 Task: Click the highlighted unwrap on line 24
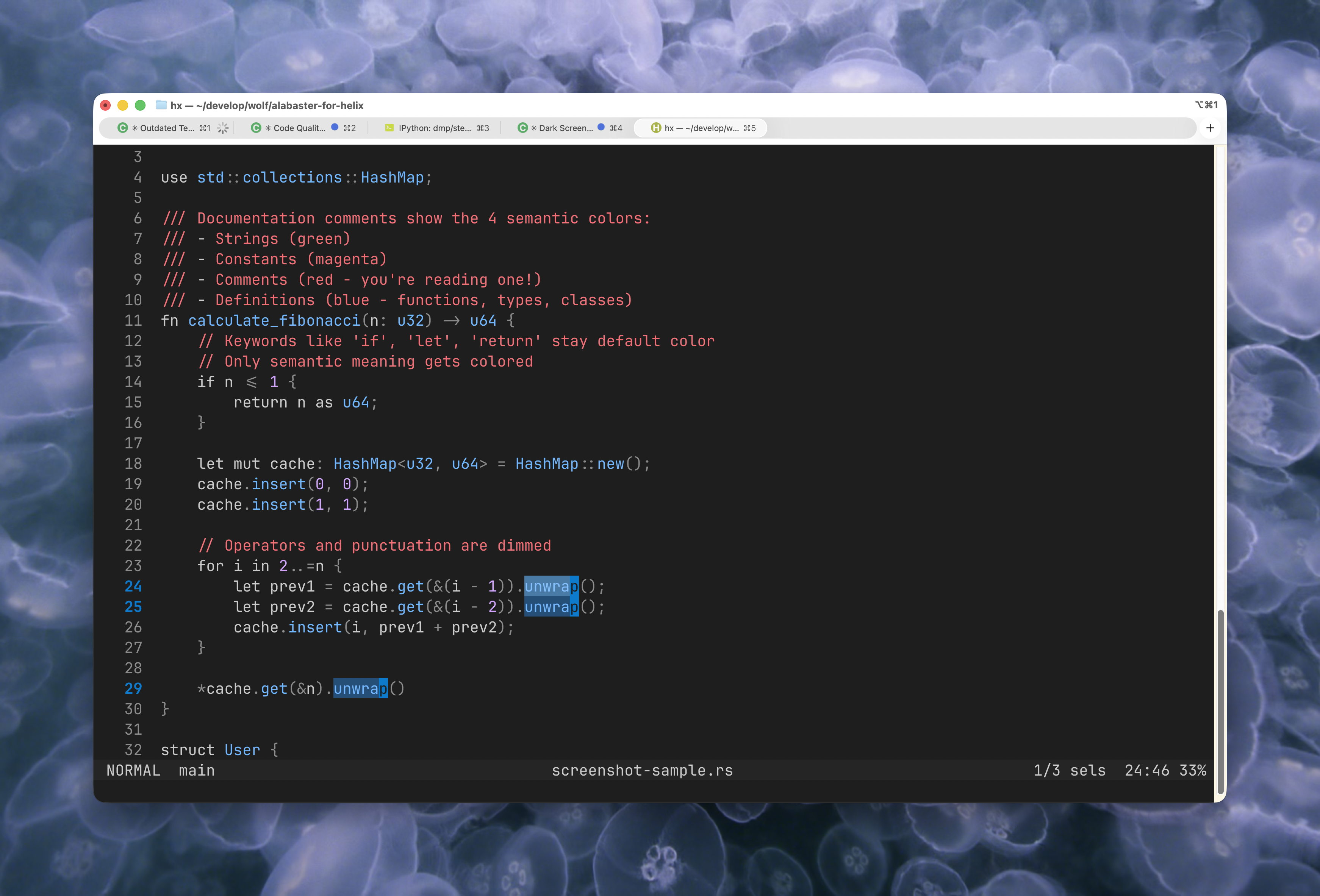(551, 586)
